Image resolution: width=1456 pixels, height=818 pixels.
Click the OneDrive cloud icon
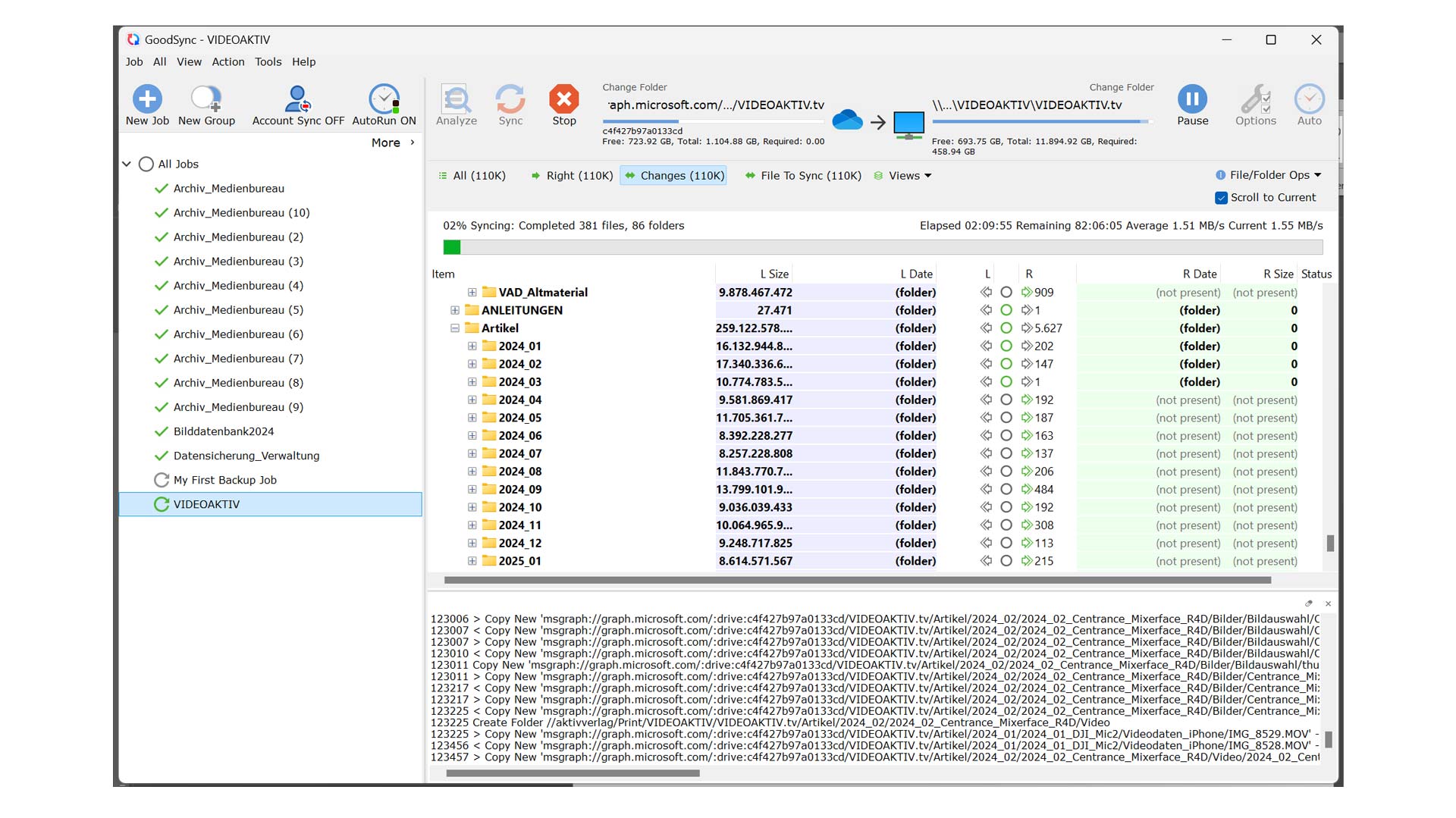[847, 121]
